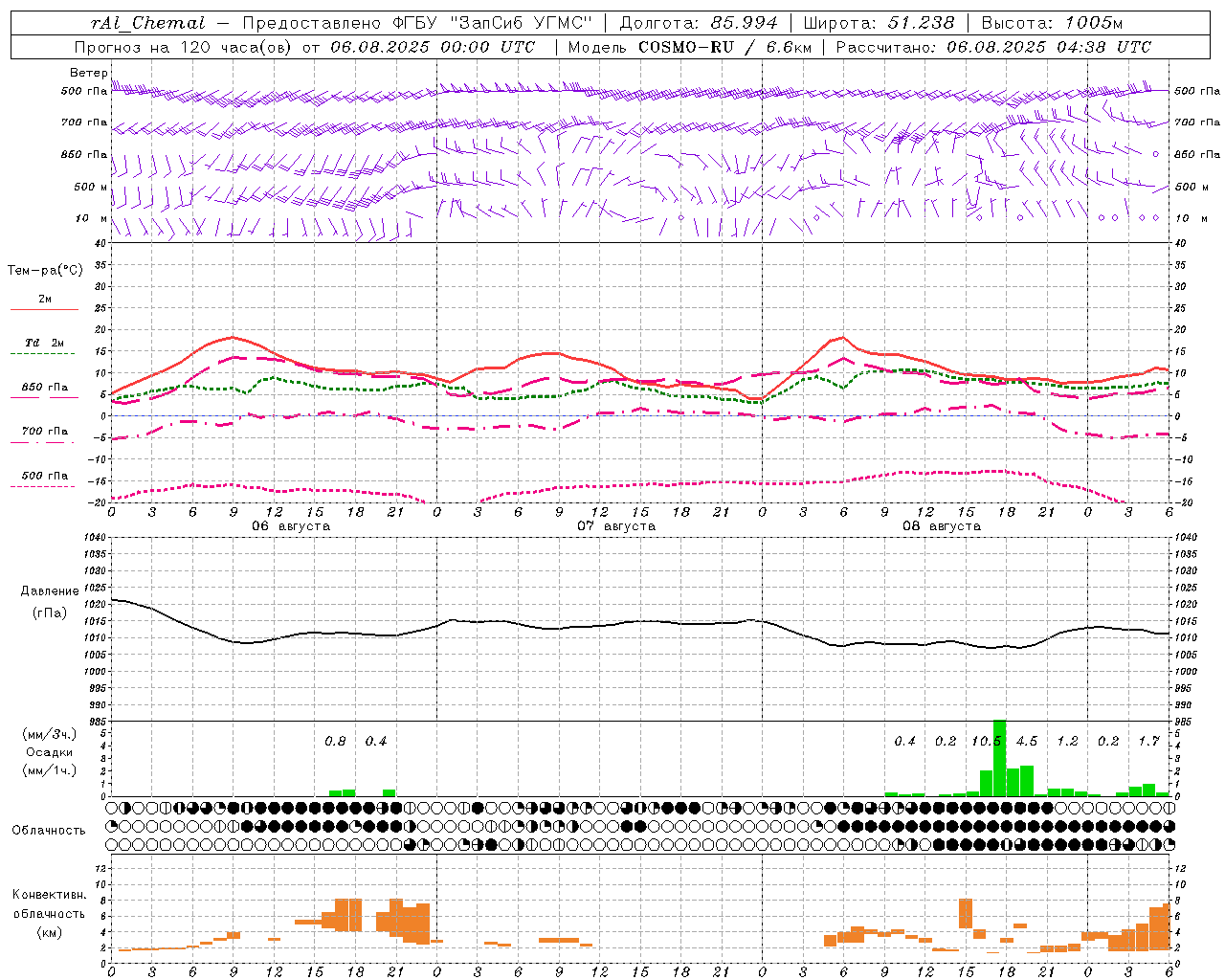The height and width of the screenshot is (980, 1225).
Task: Click the "(км)" unit under convective cloudiness
Action: (x=49, y=932)
